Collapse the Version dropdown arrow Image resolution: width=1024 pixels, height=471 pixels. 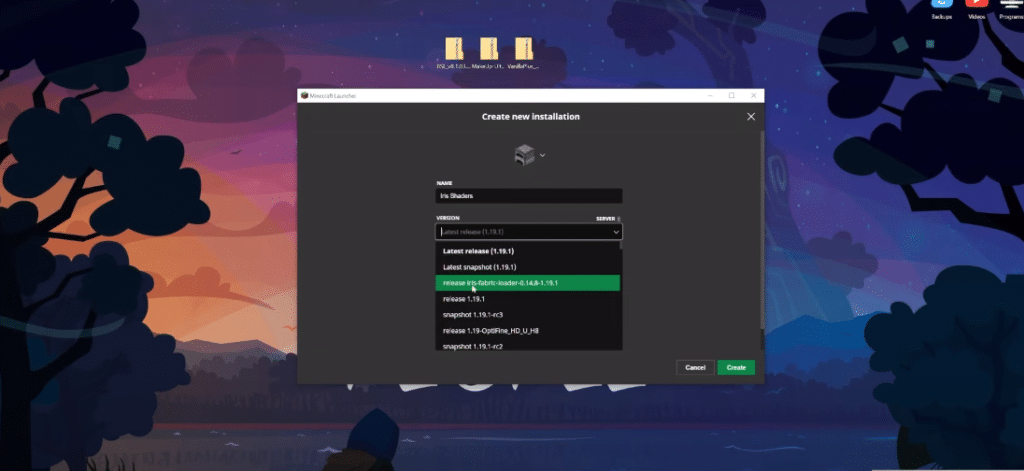click(x=615, y=232)
